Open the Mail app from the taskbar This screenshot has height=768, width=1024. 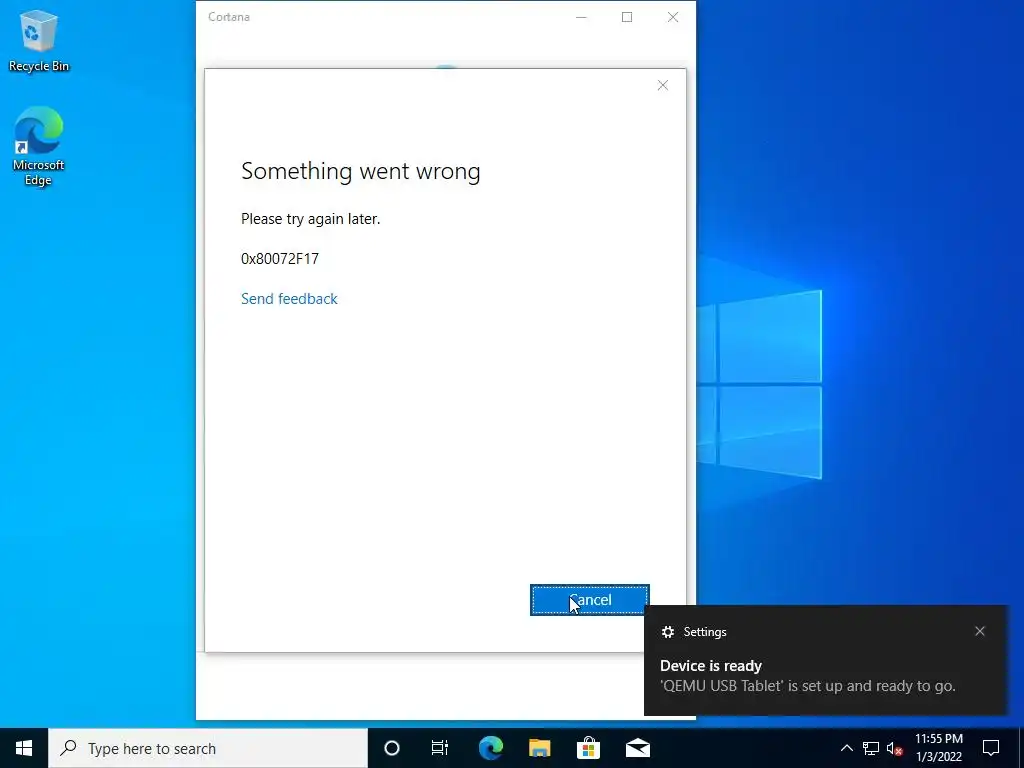[x=637, y=748]
